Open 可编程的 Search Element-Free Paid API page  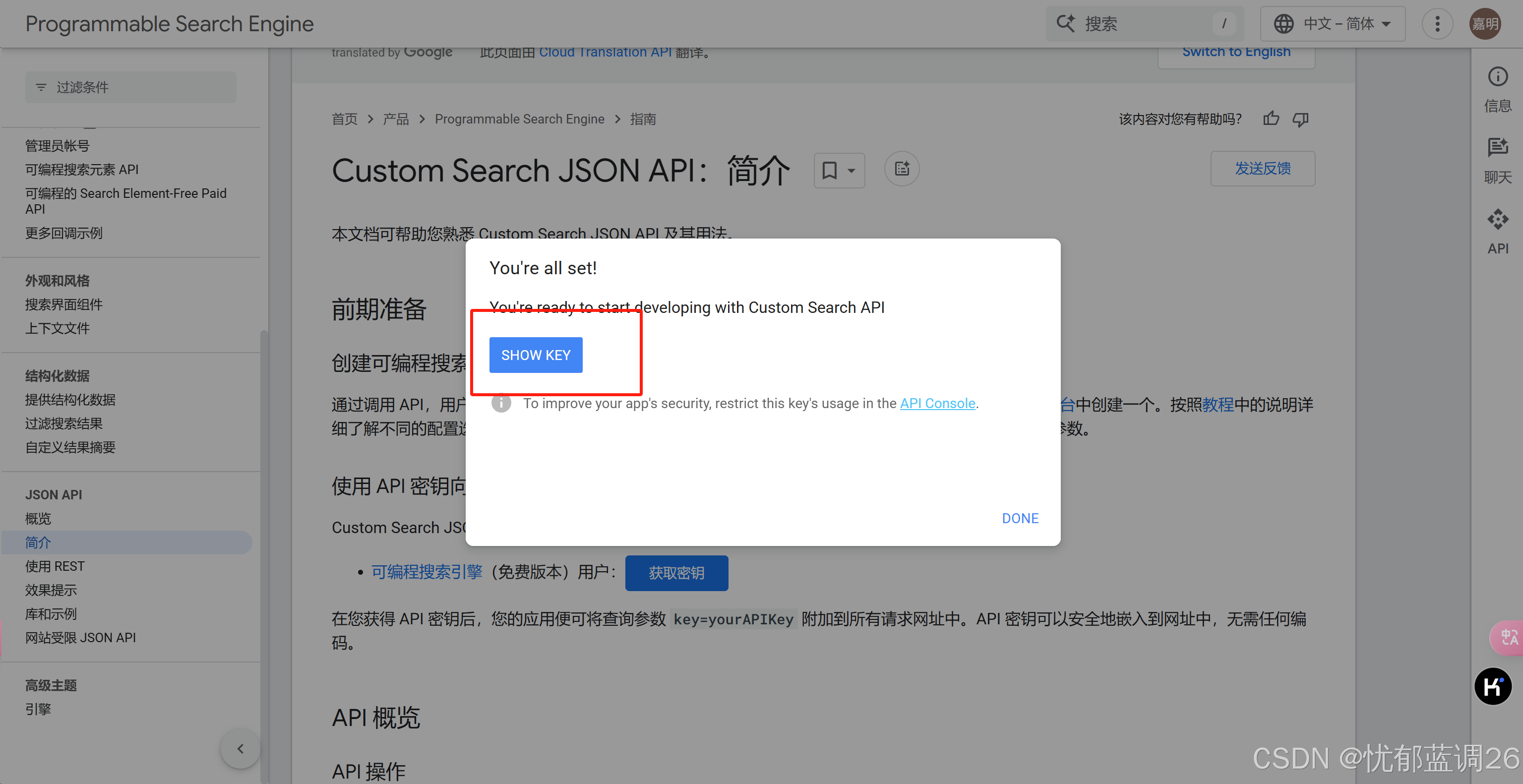[126, 201]
